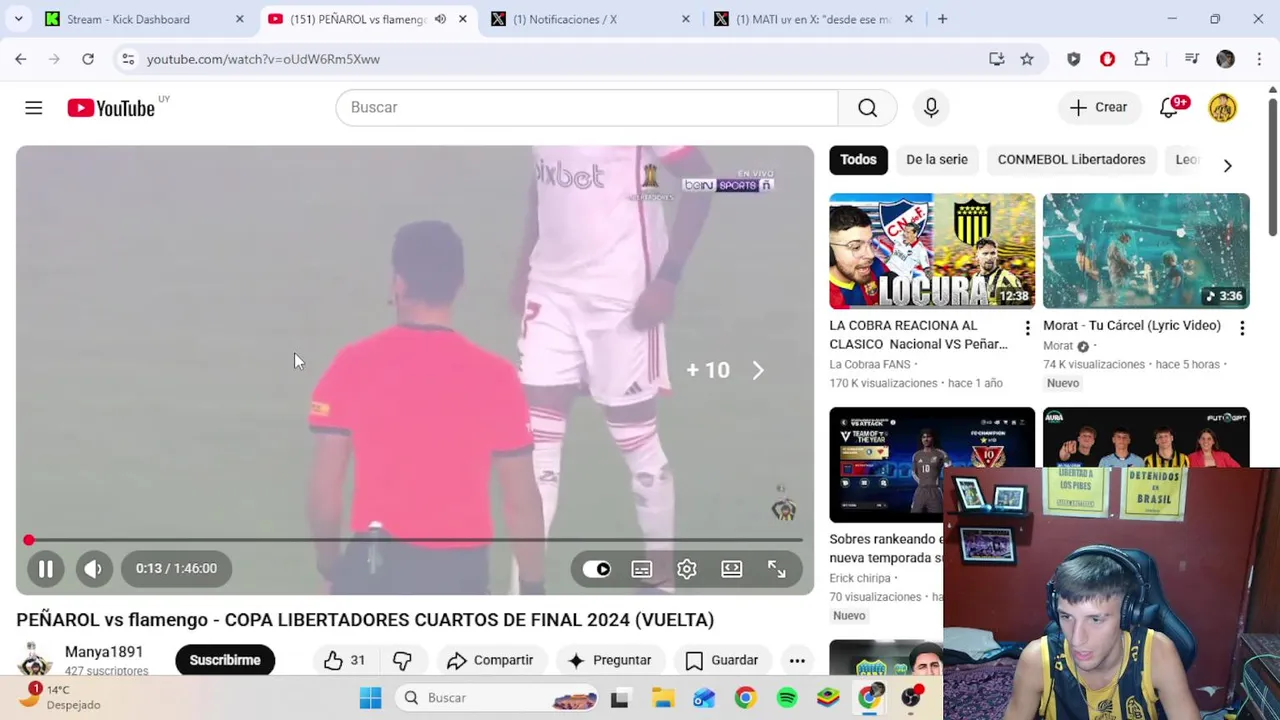Open Spotify from taskbar
The image size is (1280, 720).
(x=787, y=698)
